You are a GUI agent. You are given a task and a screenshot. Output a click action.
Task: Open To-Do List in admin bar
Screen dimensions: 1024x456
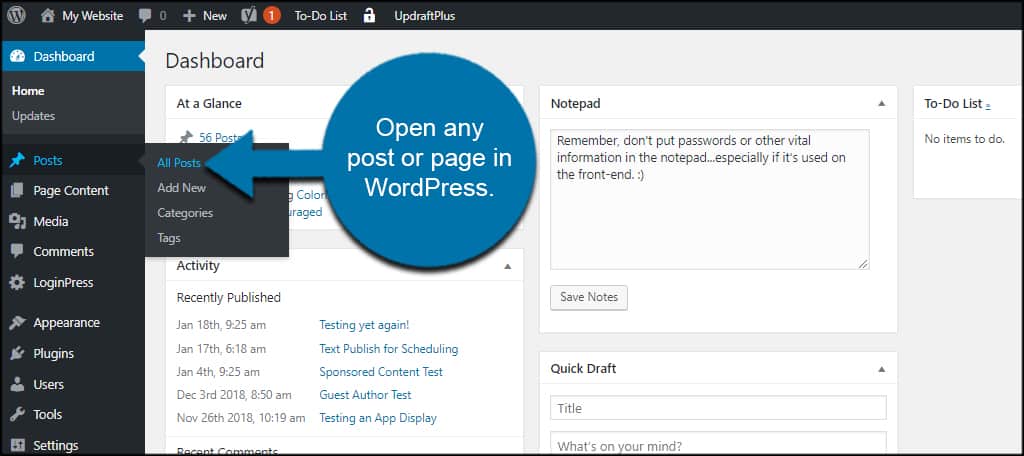(x=321, y=16)
